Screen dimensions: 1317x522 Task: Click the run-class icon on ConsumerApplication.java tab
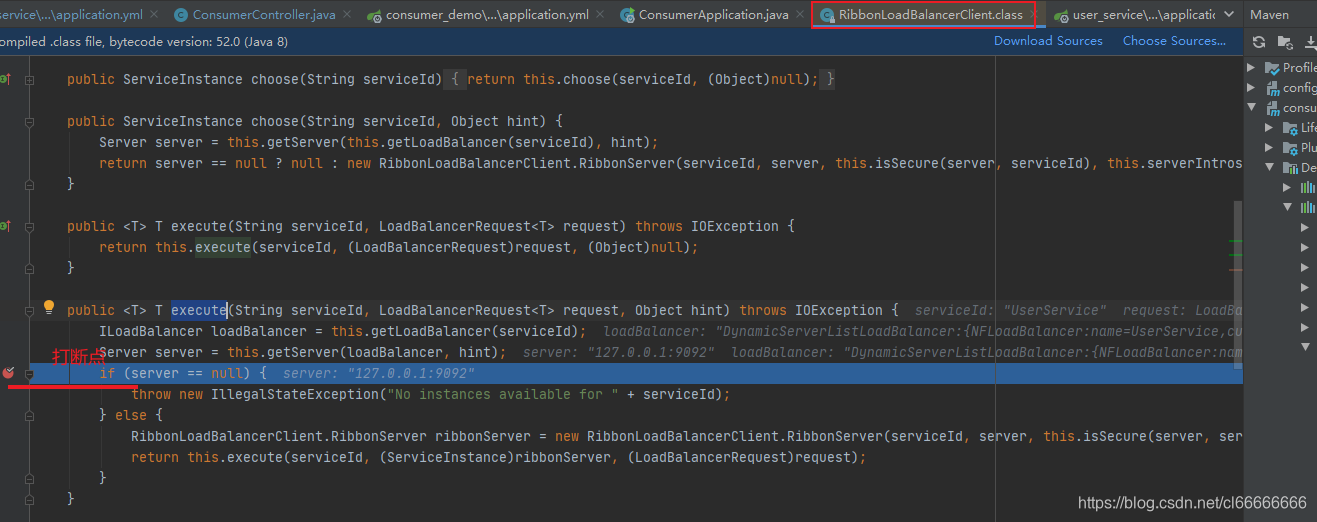pyautogui.click(x=627, y=15)
